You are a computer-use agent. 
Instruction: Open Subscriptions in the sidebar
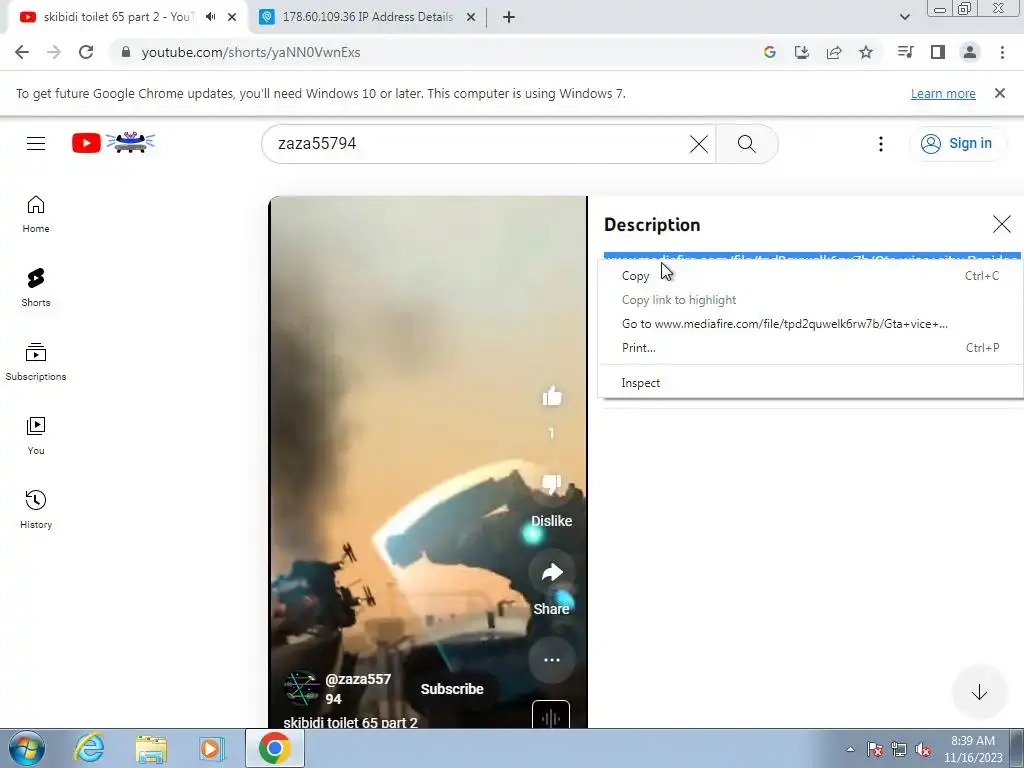[36, 362]
